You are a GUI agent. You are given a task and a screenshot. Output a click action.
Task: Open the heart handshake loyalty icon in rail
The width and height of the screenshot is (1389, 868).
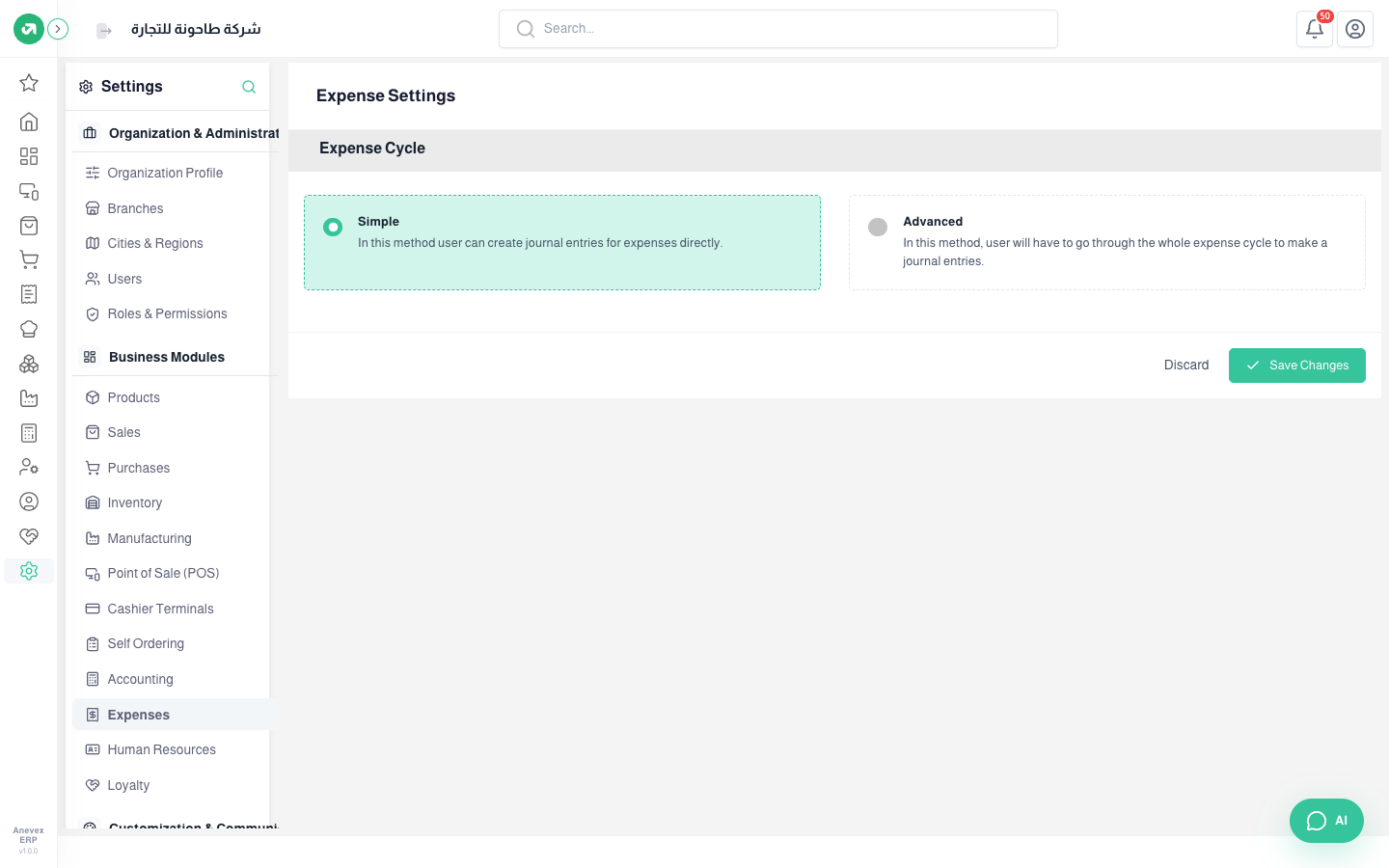coord(29,536)
